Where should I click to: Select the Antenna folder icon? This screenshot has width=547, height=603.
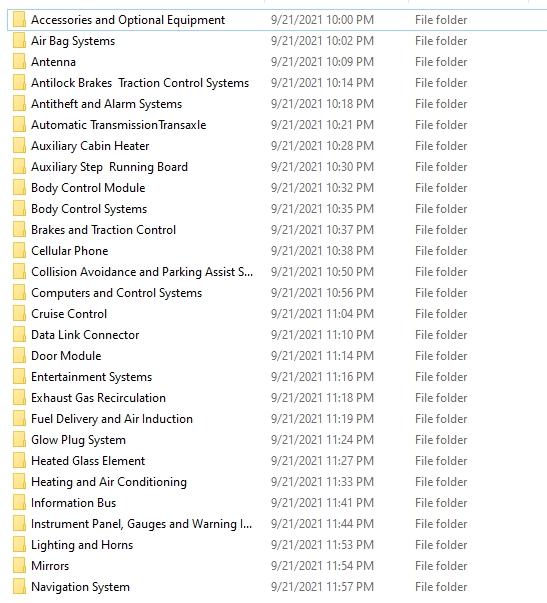click(19, 62)
